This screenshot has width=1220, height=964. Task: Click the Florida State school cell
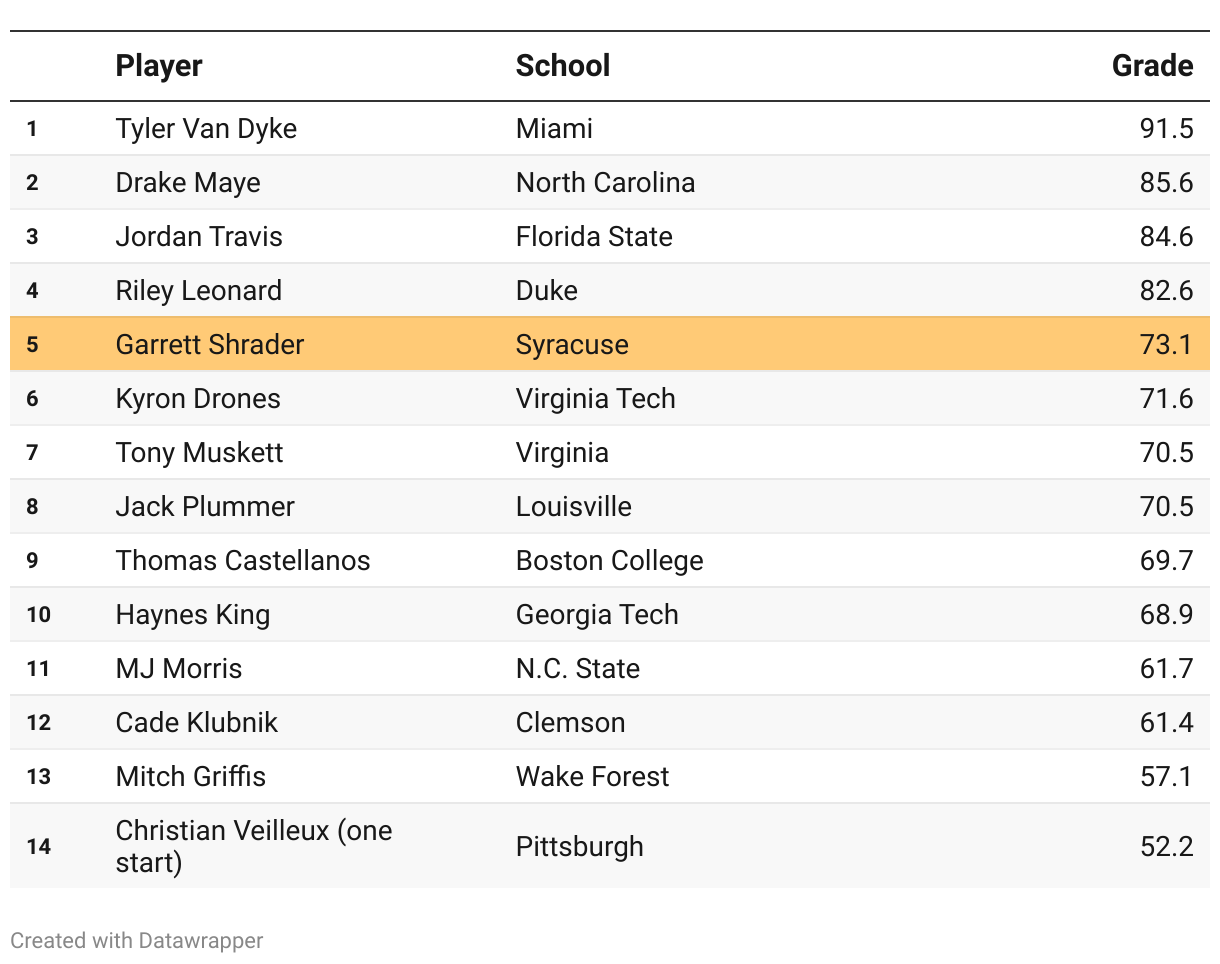point(594,237)
